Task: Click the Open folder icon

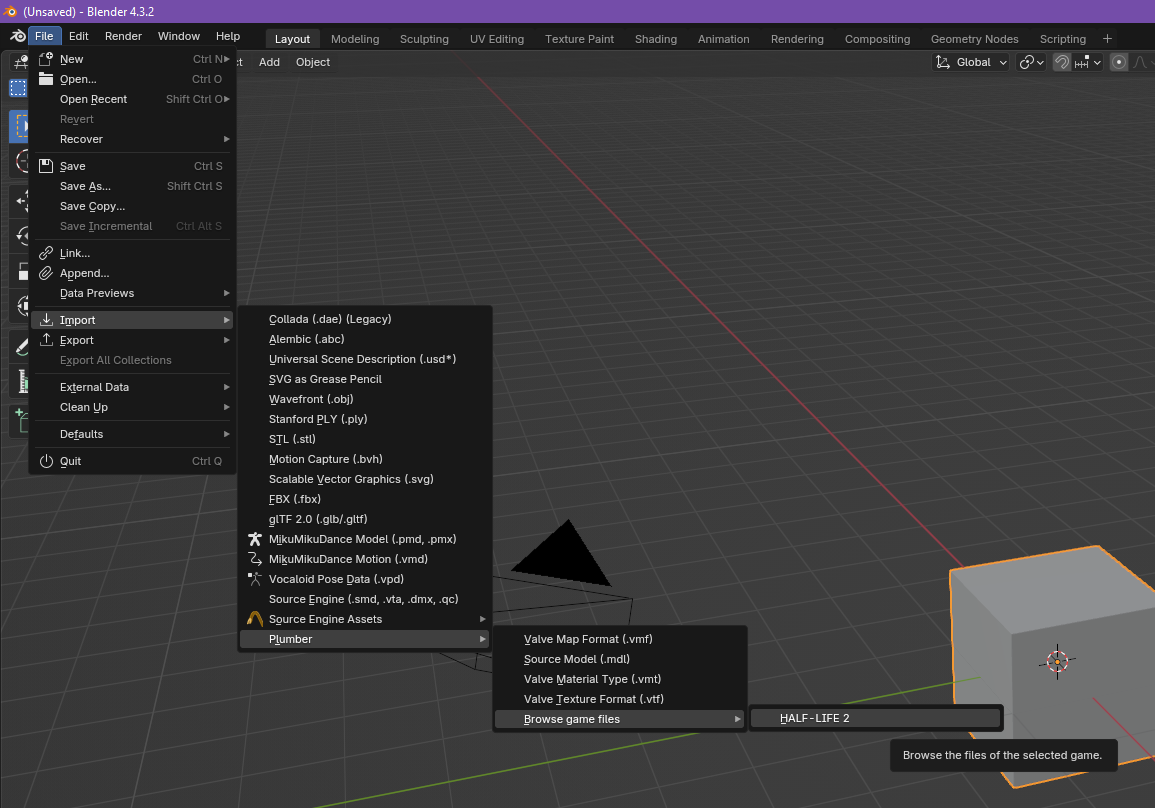Action: coord(45,79)
